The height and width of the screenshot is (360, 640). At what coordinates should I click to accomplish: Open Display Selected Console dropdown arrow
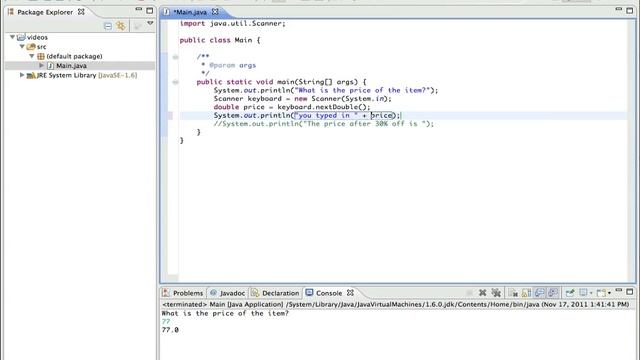[x=591, y=293]
